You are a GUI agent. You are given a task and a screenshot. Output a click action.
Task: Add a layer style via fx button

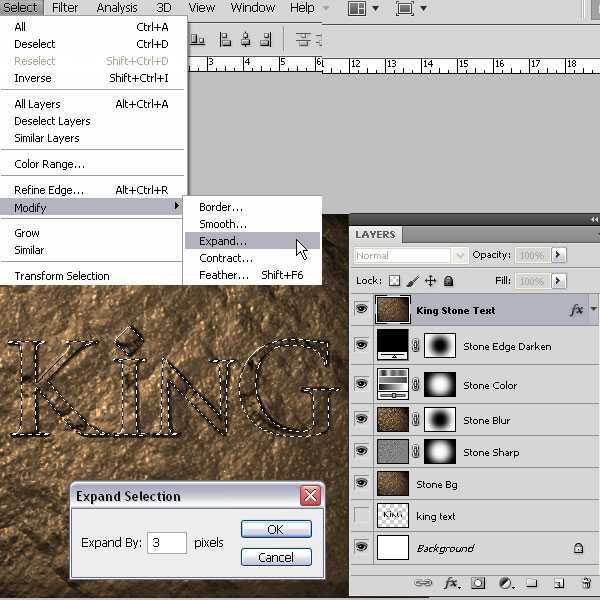coord(451,583)
